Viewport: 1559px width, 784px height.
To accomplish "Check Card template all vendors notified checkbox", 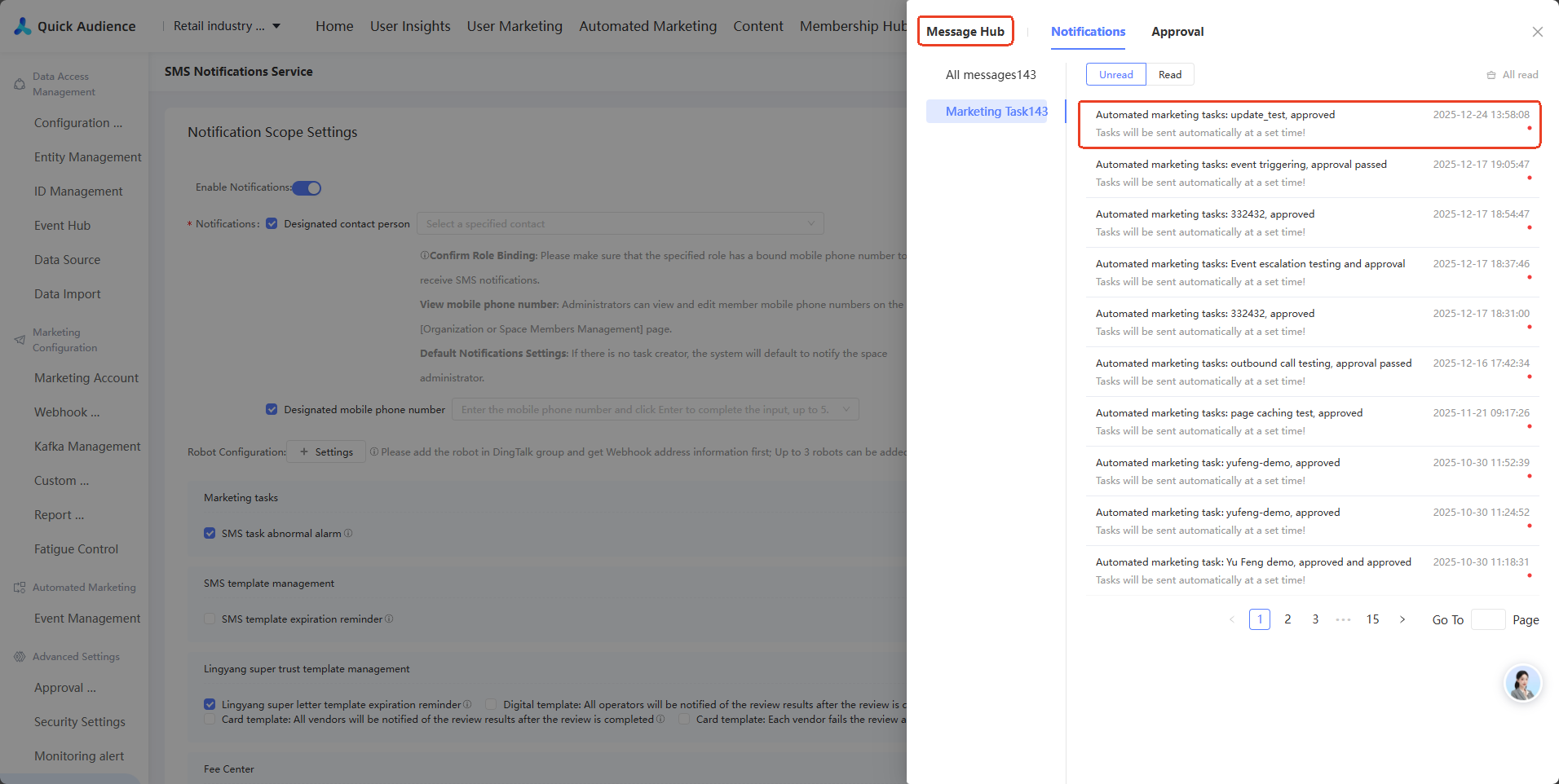I will [x=210, y=720].
